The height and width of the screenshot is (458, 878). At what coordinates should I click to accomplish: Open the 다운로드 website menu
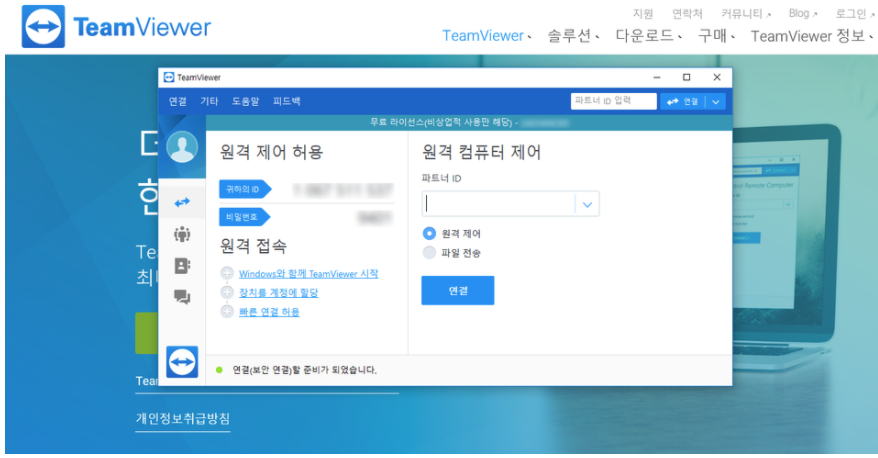[x=648, y=36]
